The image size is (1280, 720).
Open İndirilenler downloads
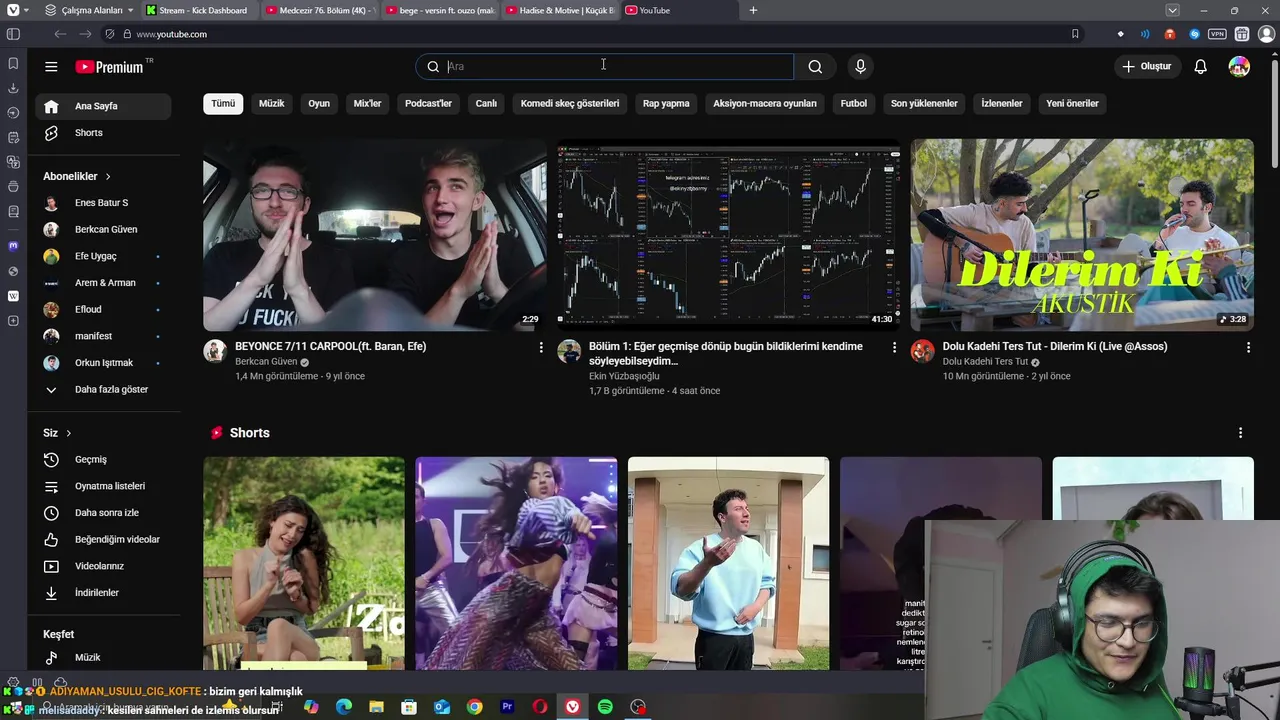tap(103, 593)
